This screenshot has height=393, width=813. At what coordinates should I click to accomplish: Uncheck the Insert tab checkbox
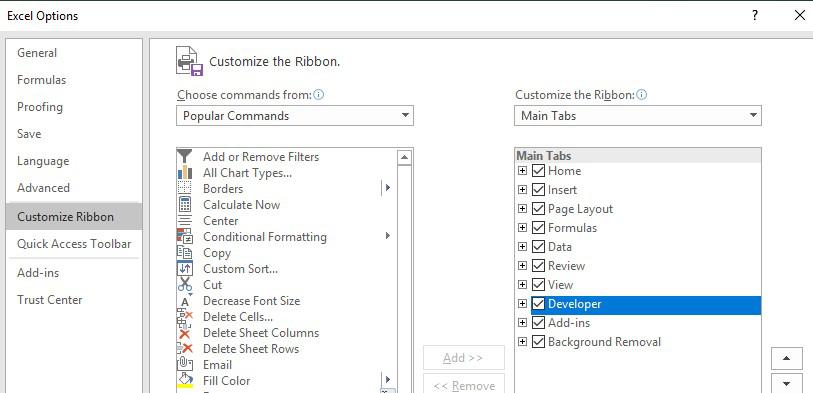pyautogui.click(x=538, y=190)
